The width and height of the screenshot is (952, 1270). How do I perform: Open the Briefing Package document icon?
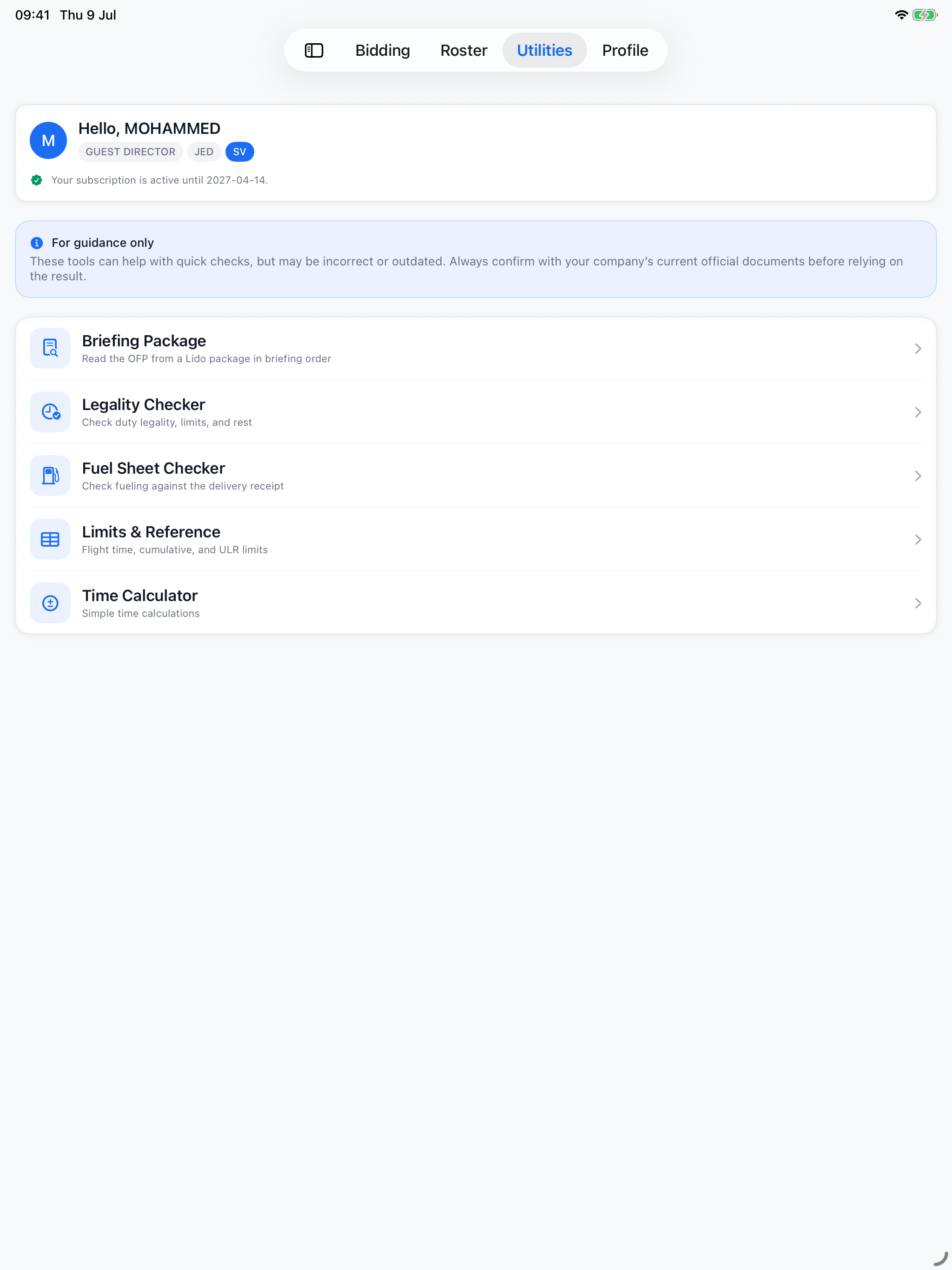point(51,349)
